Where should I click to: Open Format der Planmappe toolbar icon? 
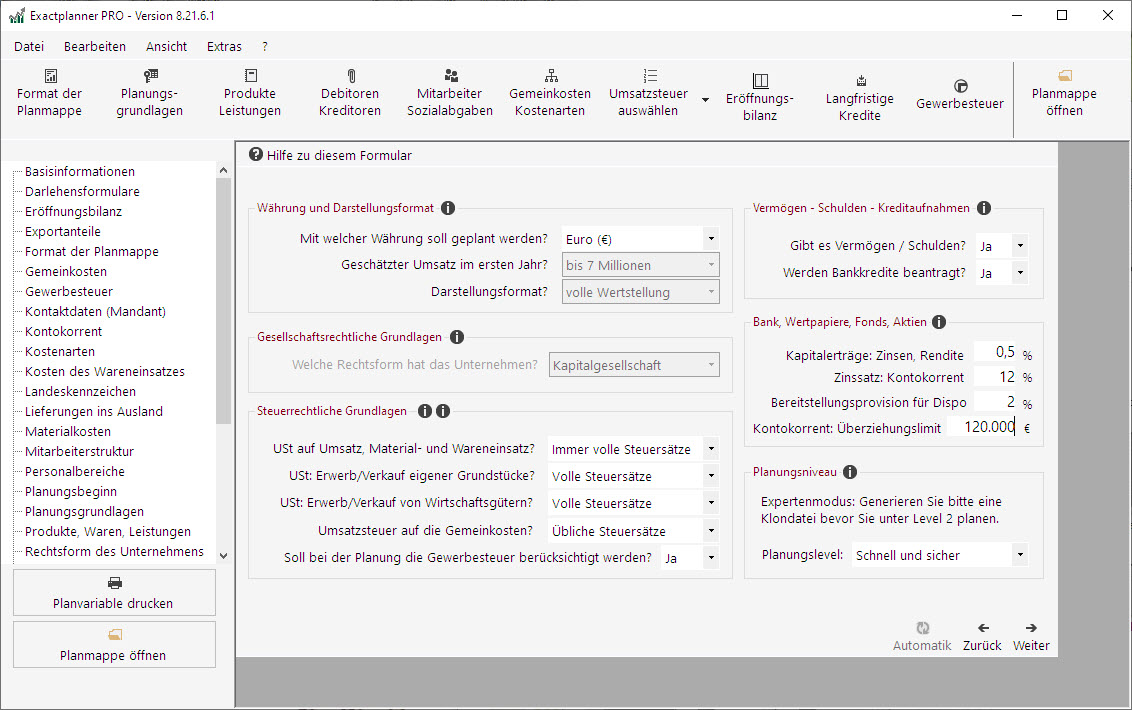click(50, 76)
